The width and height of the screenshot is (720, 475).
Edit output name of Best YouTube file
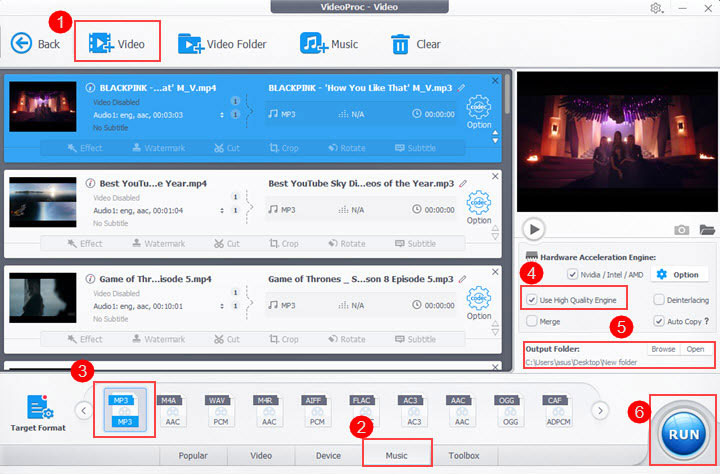click(x=462, y=184)
